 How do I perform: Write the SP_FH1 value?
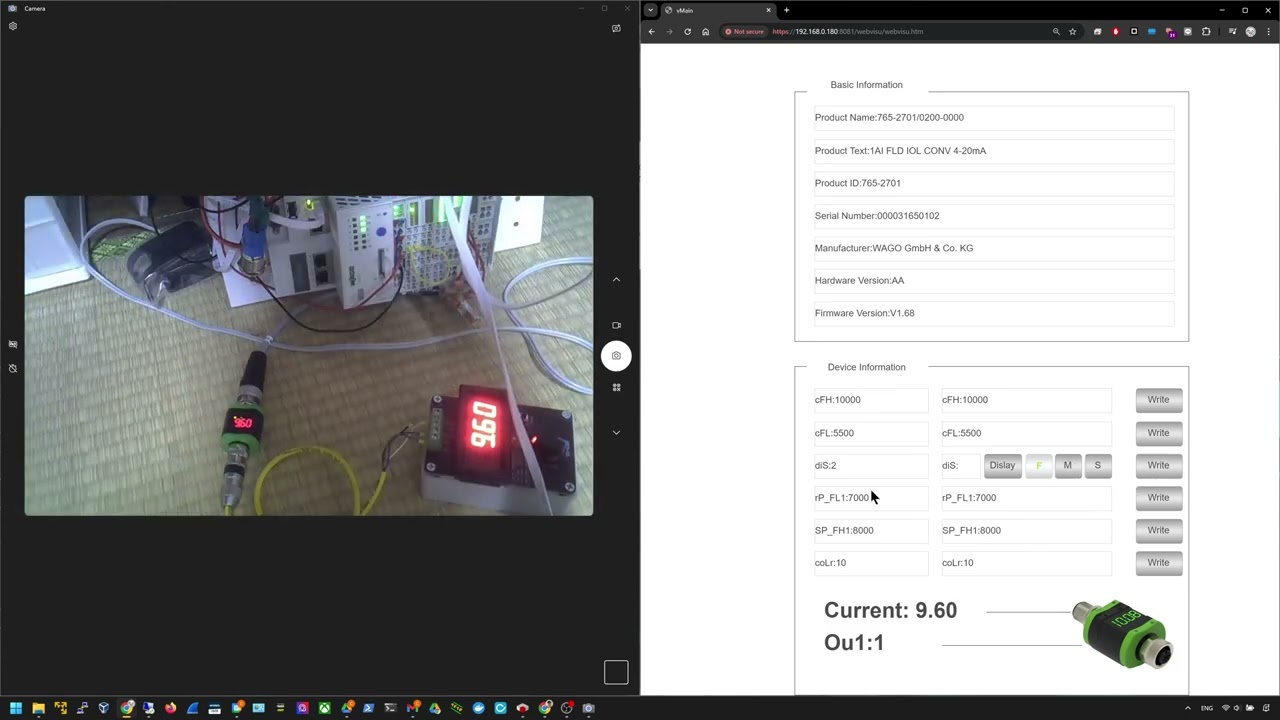coord(1158,530)
